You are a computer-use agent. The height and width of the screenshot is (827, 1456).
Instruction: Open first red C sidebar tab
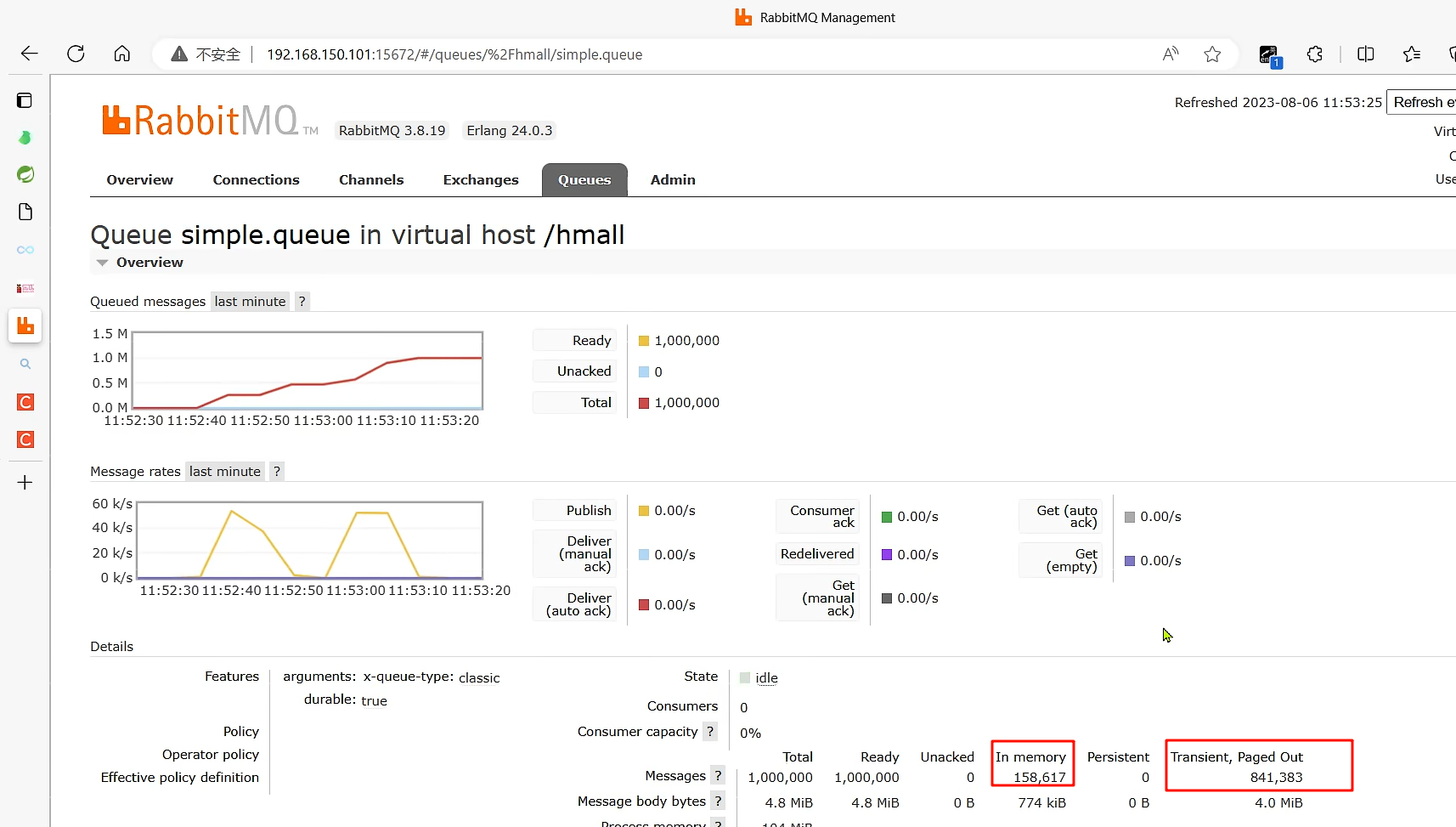point(25,402)
